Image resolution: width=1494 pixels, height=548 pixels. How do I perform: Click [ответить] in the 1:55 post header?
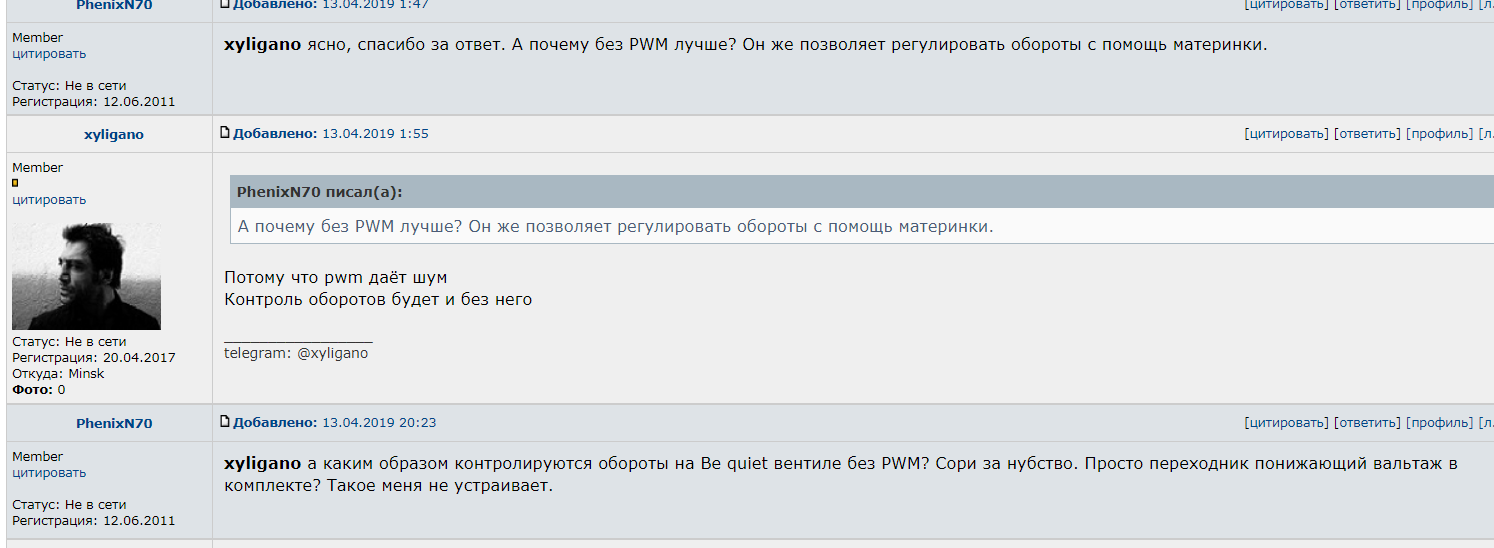[1367, 134]
